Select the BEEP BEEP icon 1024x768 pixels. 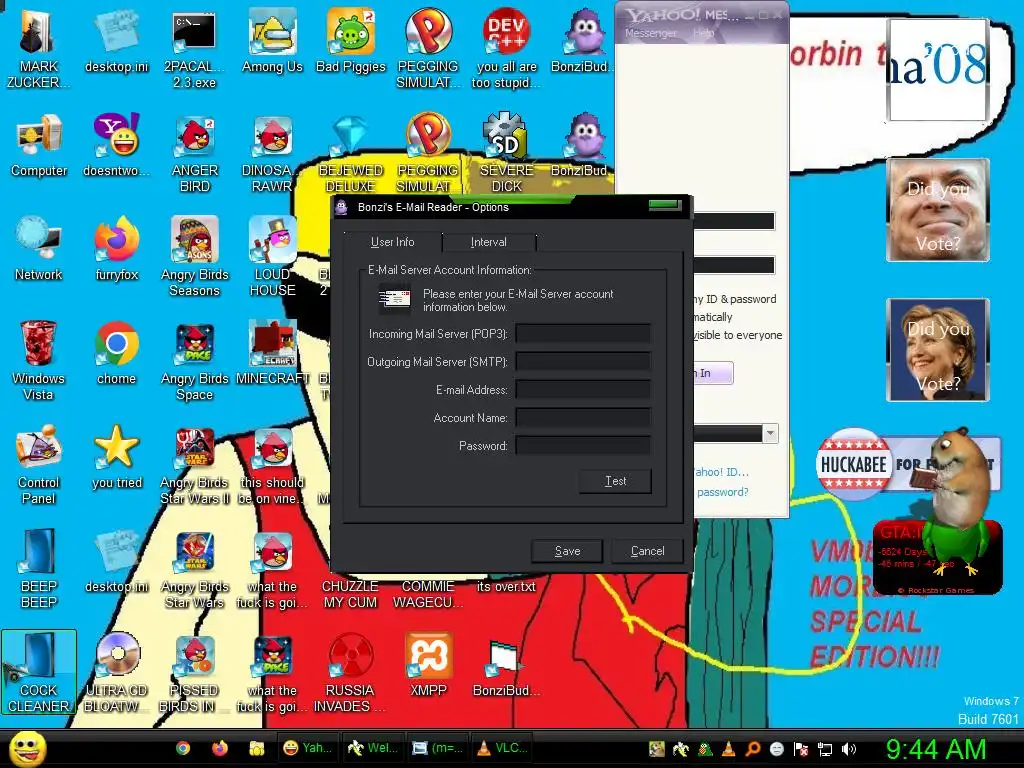click(39, 568)
